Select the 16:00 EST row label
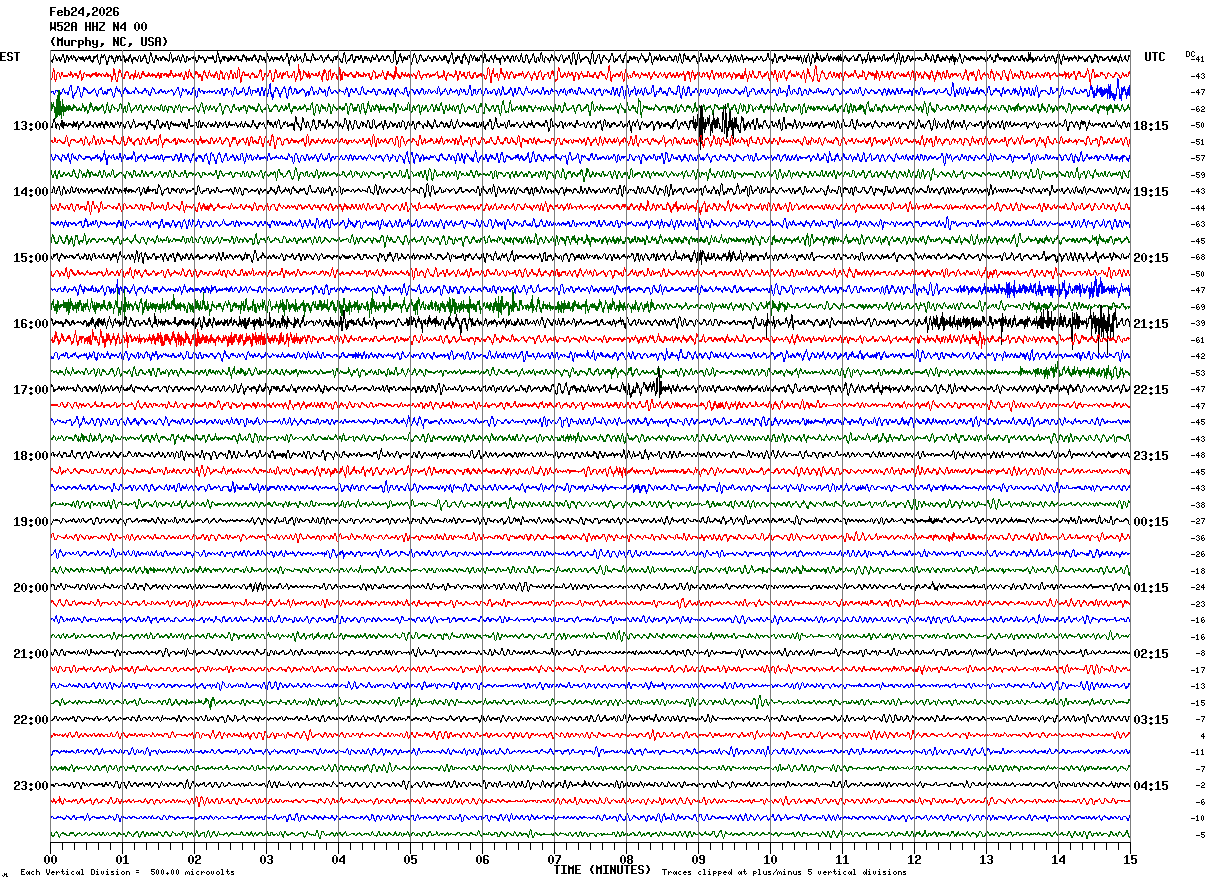This screenshot has height=886, width=1210. [x=30, y=324]
